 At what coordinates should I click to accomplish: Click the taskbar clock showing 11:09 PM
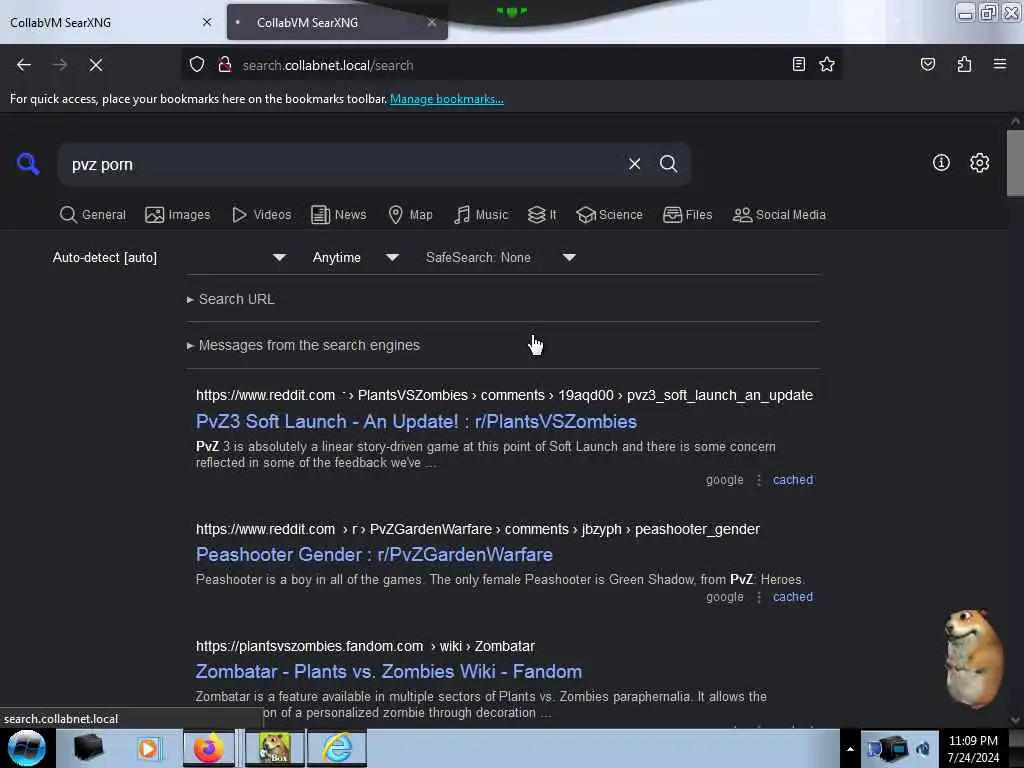tap(973, 749)
